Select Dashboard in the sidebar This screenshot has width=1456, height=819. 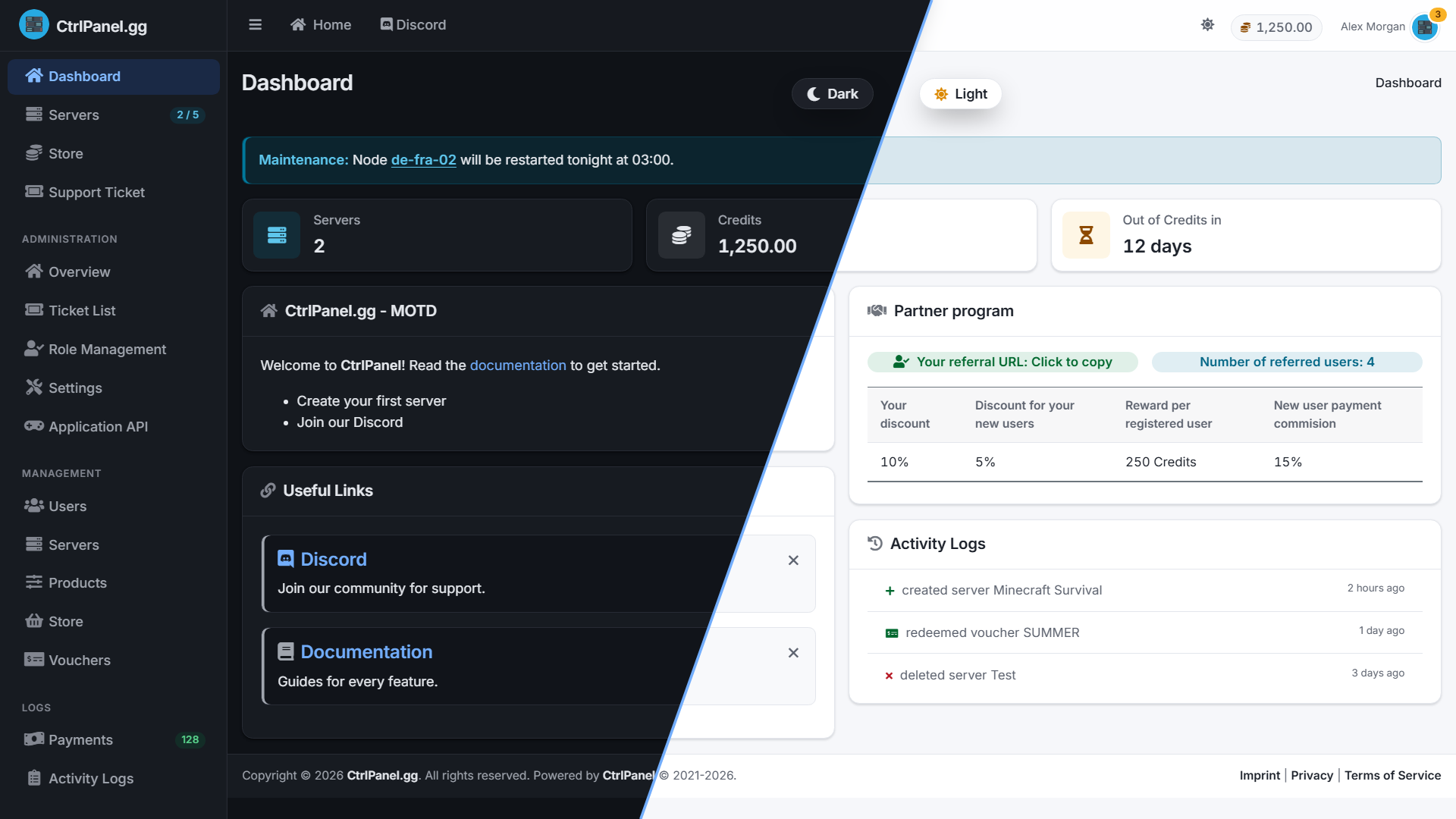(114, 77)
